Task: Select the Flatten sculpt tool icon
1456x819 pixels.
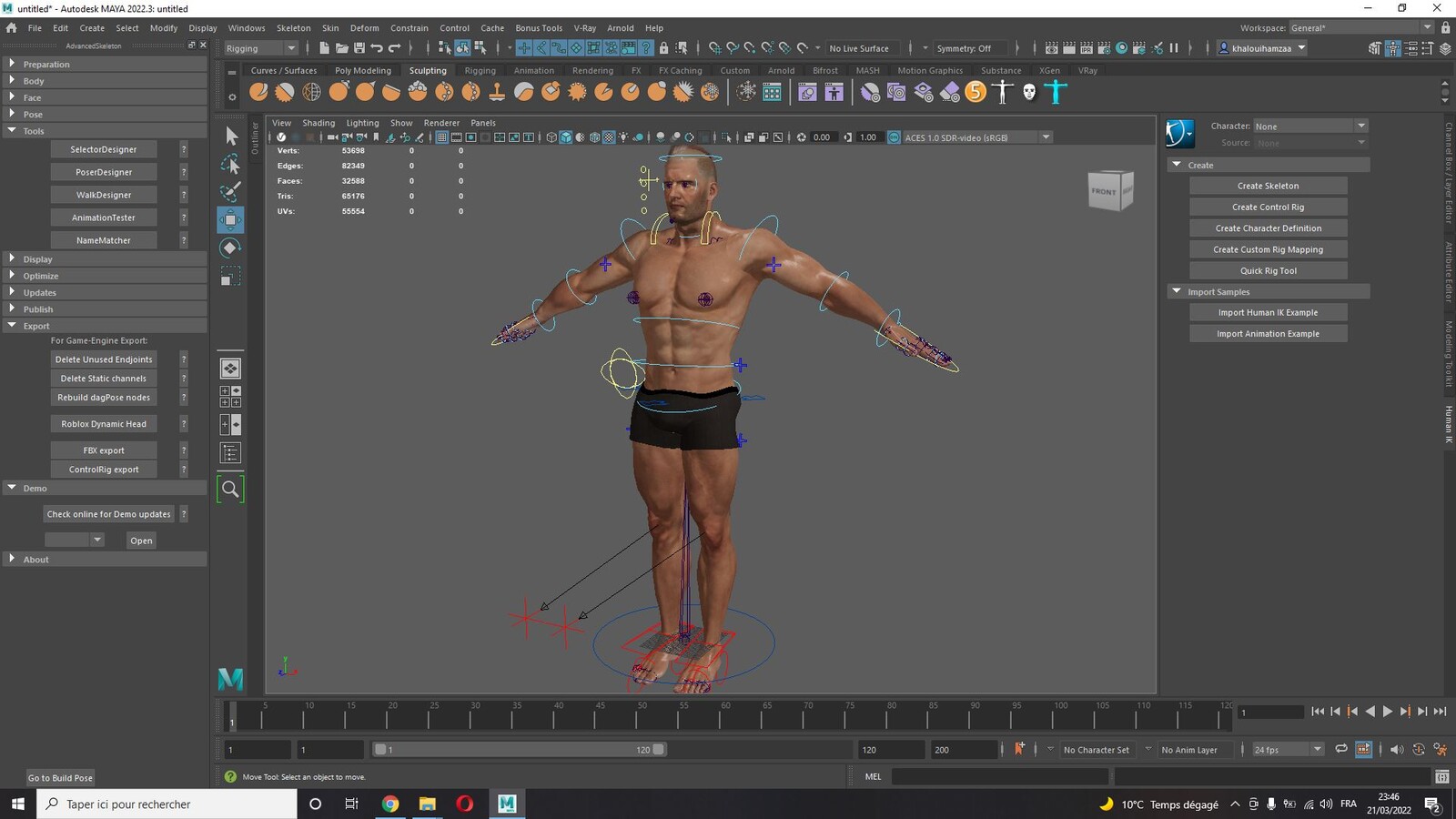Action: click(x=391, y=92)
